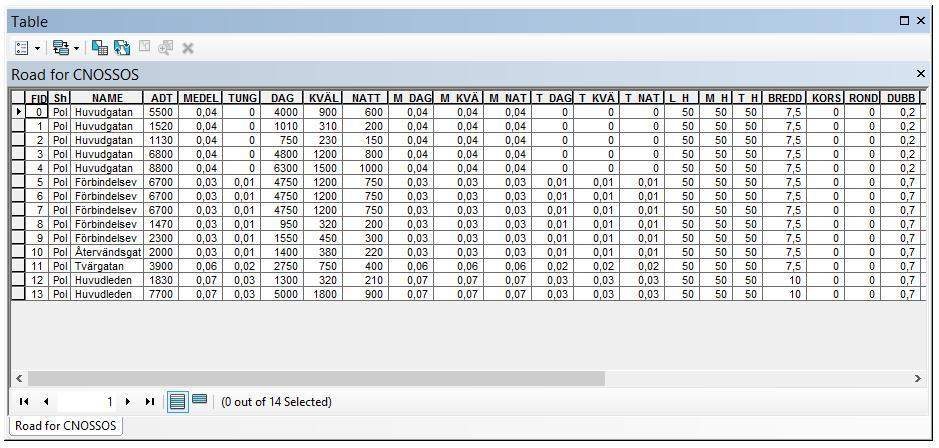Select the KORS column header
939x448 pixels.
[x=826, y=98]
